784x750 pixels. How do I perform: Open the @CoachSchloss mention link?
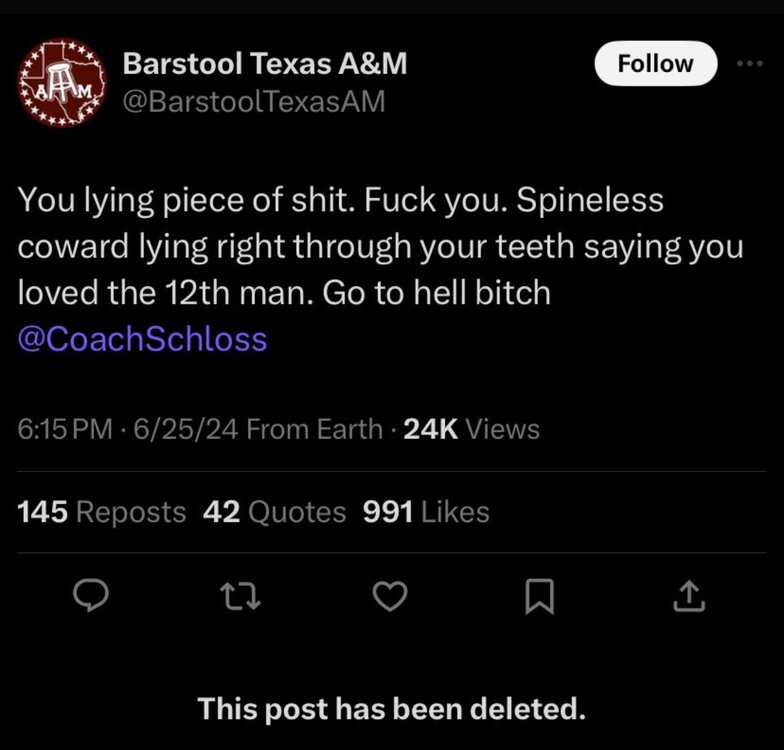click(x=143, y=339)
